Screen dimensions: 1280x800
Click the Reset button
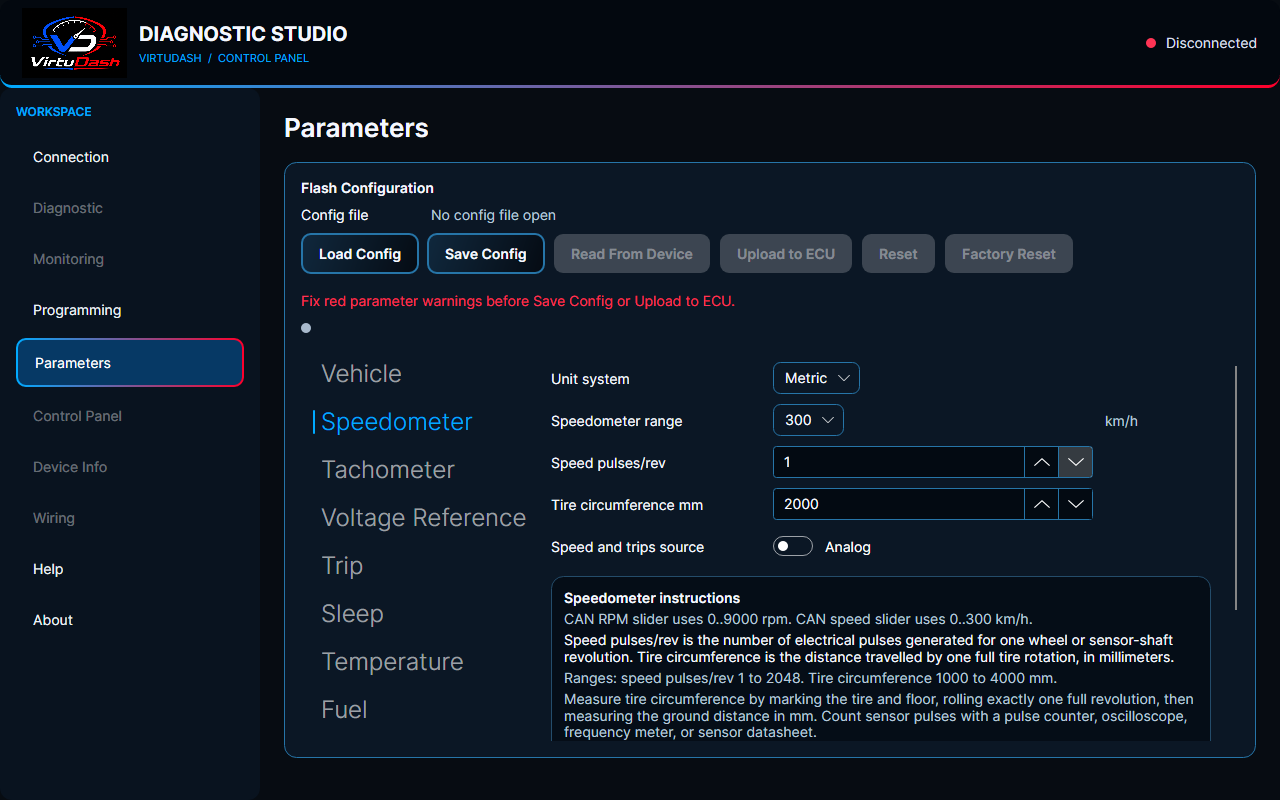click(x=898, y=254)
